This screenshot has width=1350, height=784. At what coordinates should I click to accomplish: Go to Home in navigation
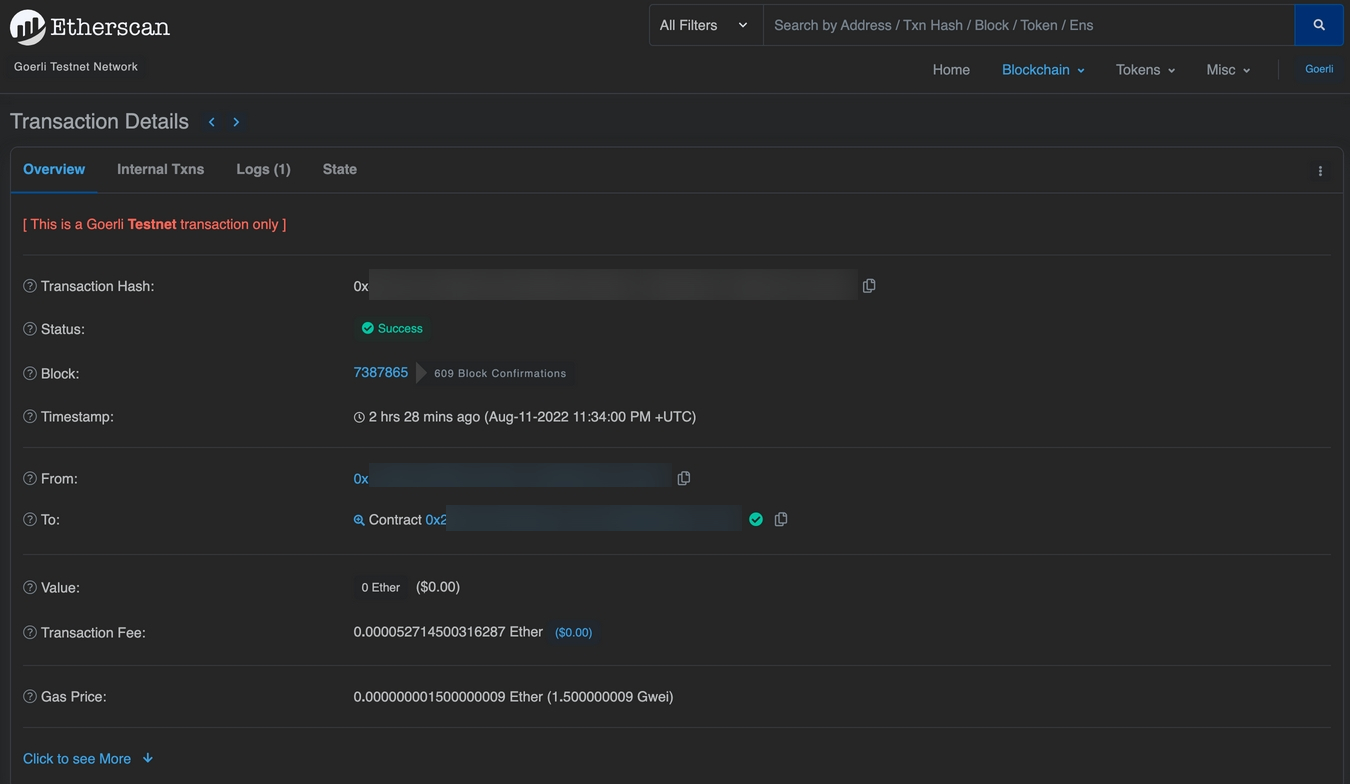pos(951,70)
